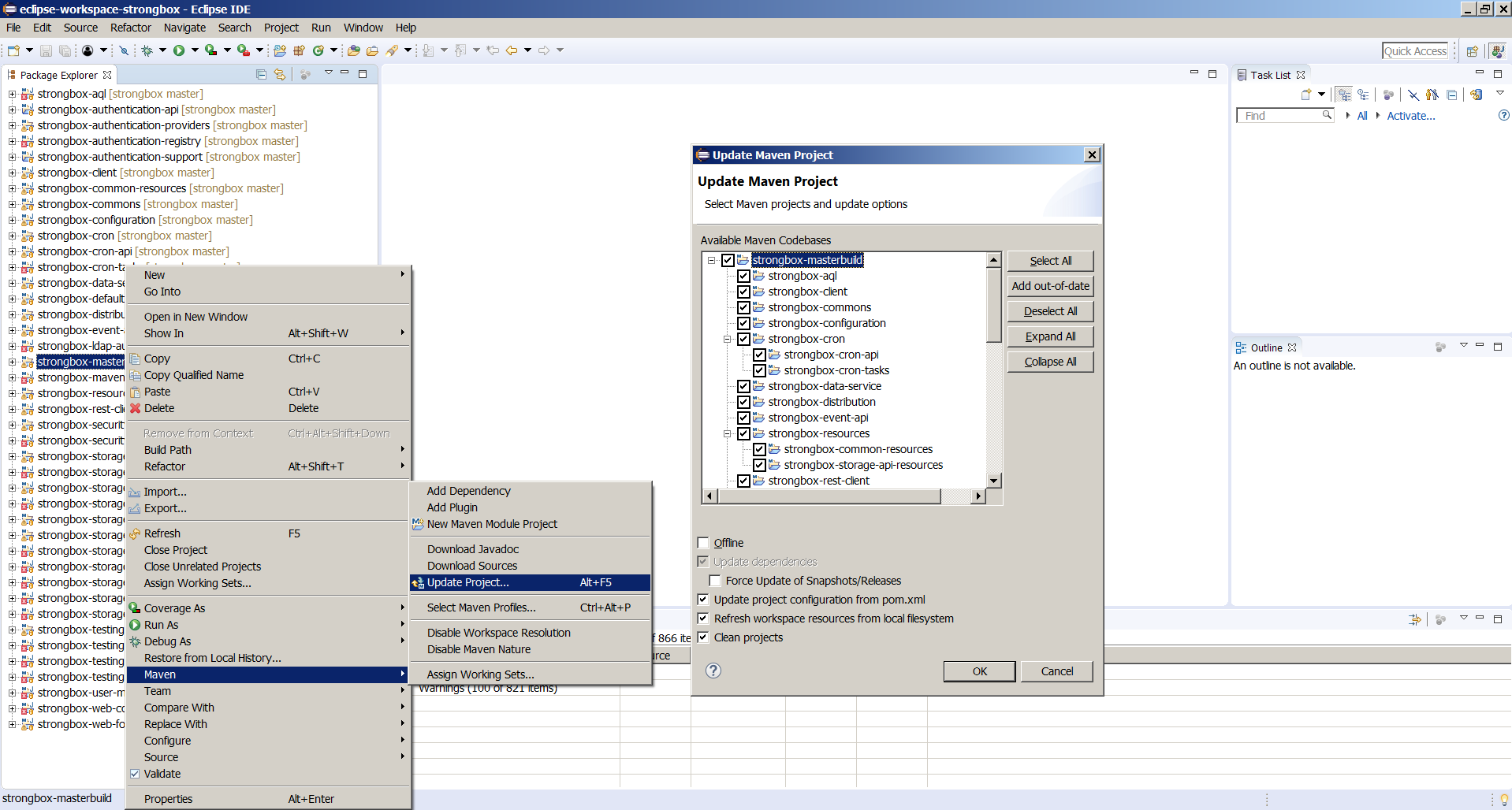Viewport: 1512px width, 810px height.
Task: Collapse the strongbox-cron tree node
Action: point(727,340)
